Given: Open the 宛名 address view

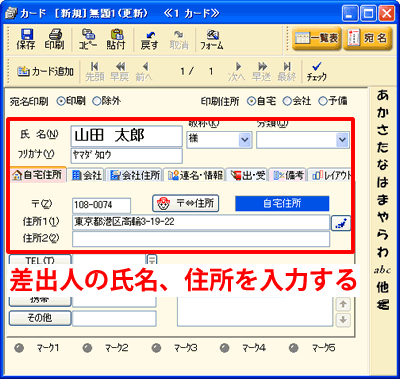Looking at the screenshot, I should click(x=367, y=39).
